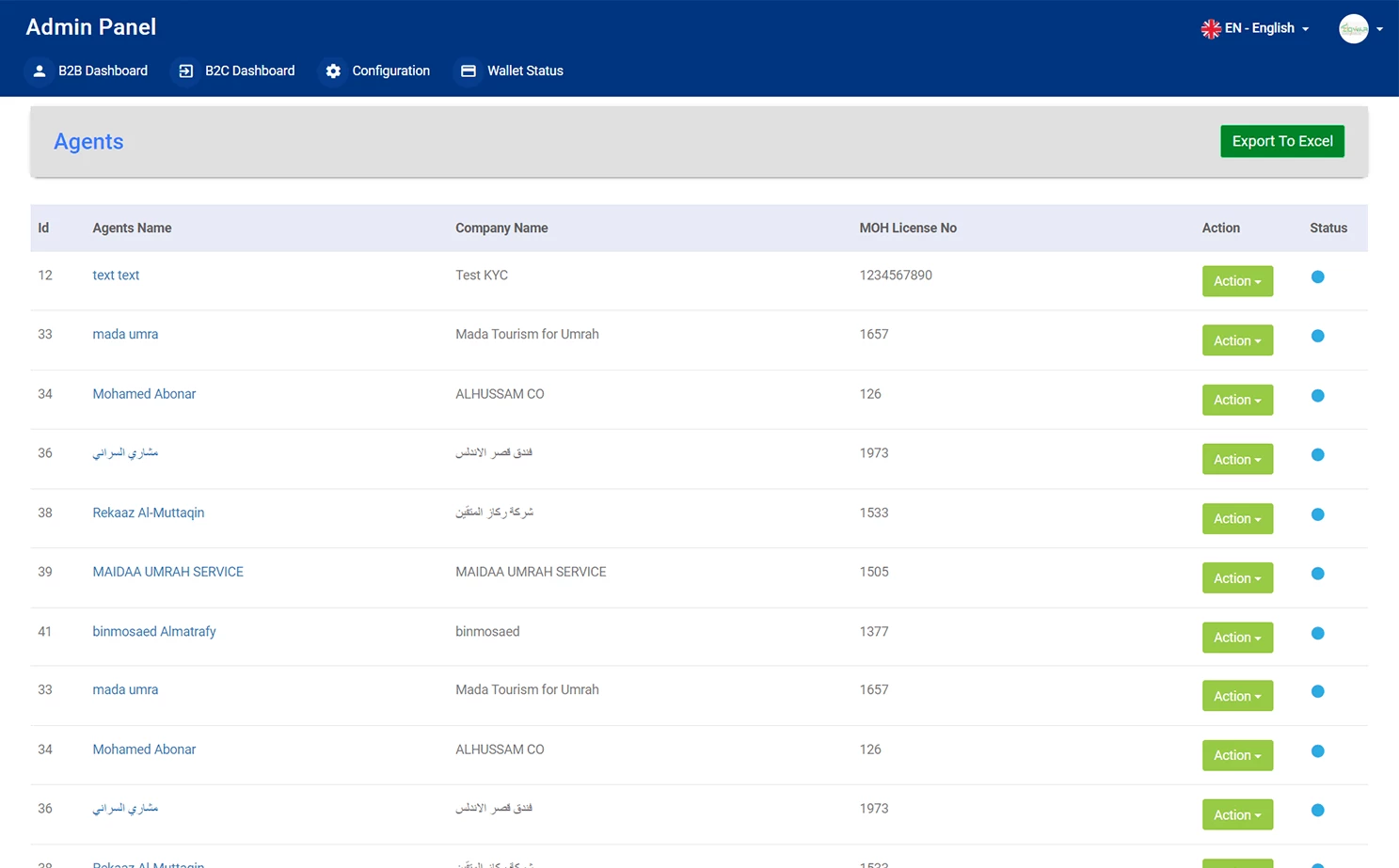Click the B2C Dashboard arrow icon
The width and height of the screenshot is (1399, 868).
tap(184, 71)
